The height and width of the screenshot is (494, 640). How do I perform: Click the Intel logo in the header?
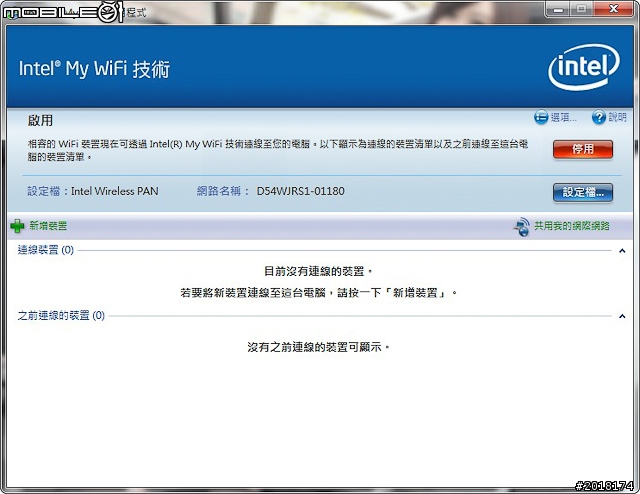click(x=584, y=67)
